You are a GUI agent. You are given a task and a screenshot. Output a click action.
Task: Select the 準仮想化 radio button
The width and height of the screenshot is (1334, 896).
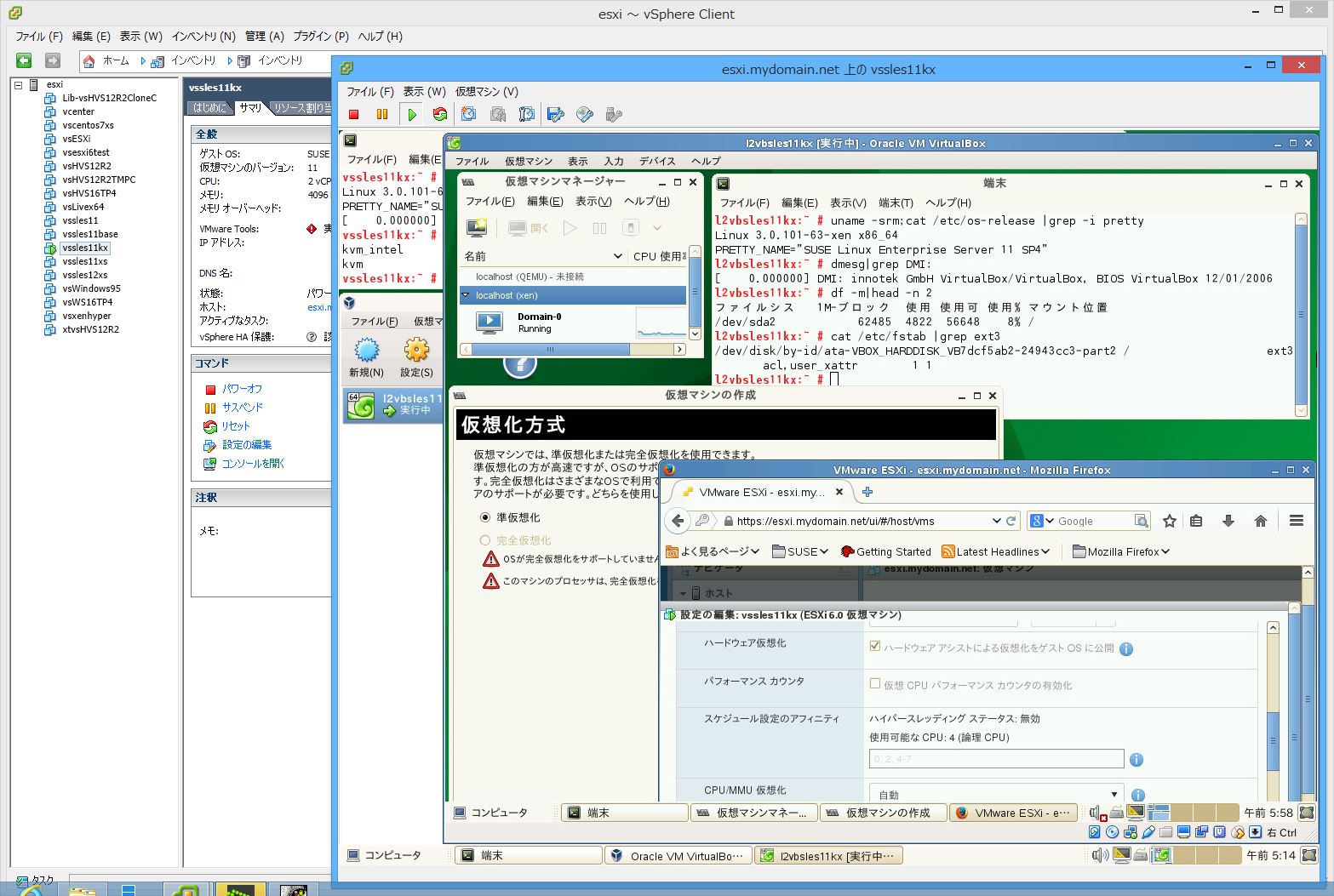[485, 517]
